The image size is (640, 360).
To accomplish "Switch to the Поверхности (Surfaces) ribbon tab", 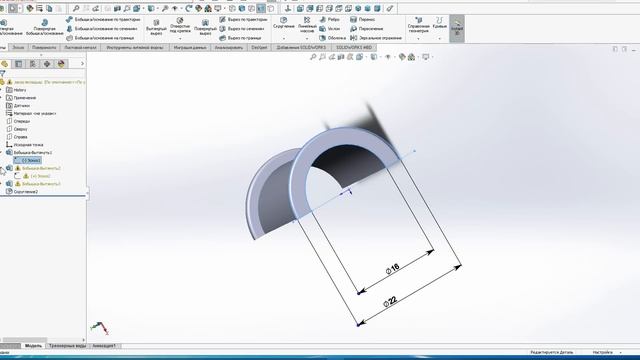I will coord(44,47).
